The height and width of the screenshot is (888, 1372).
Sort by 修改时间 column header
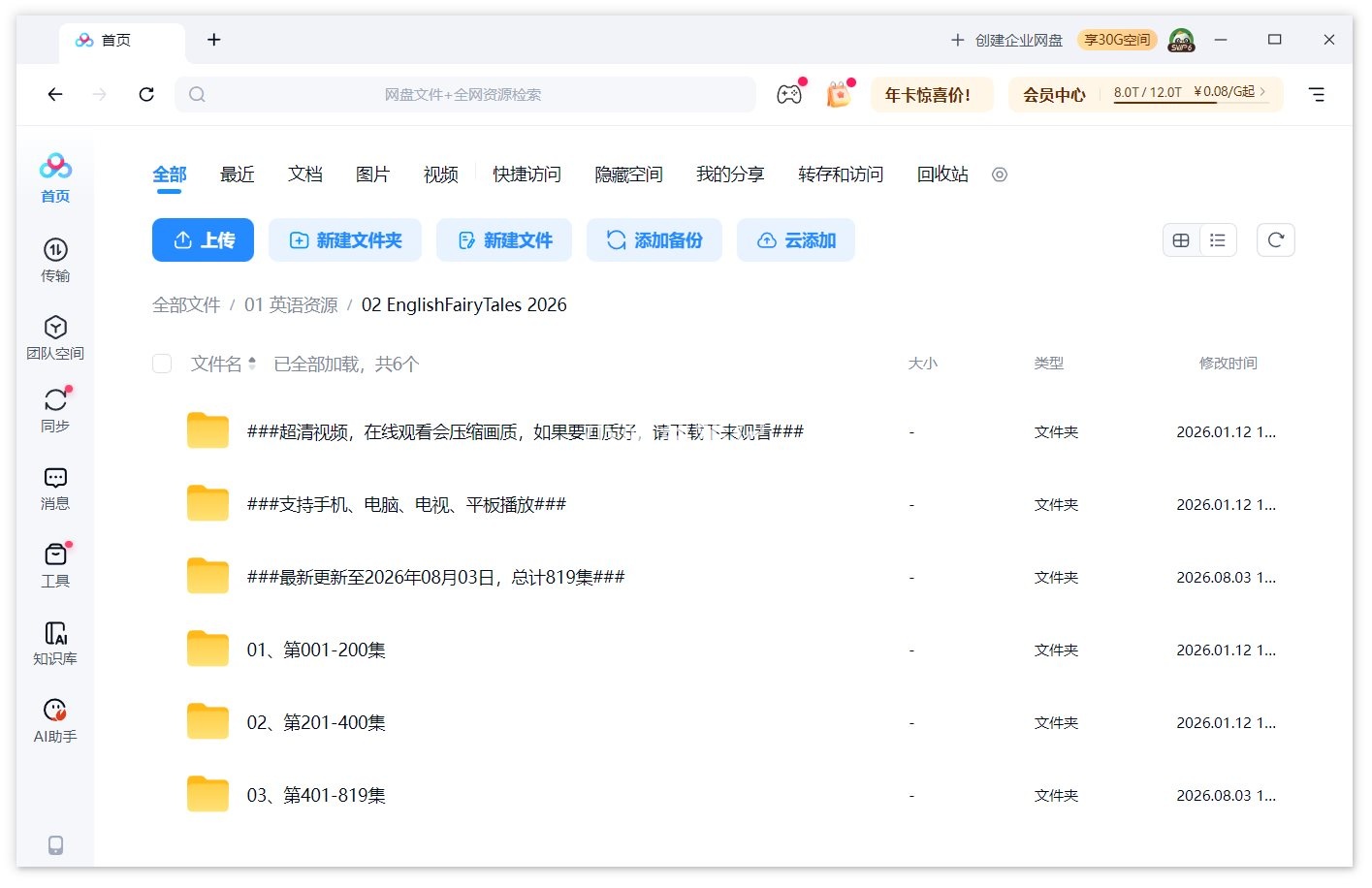pyautogui.click(x=1228, y=364)
